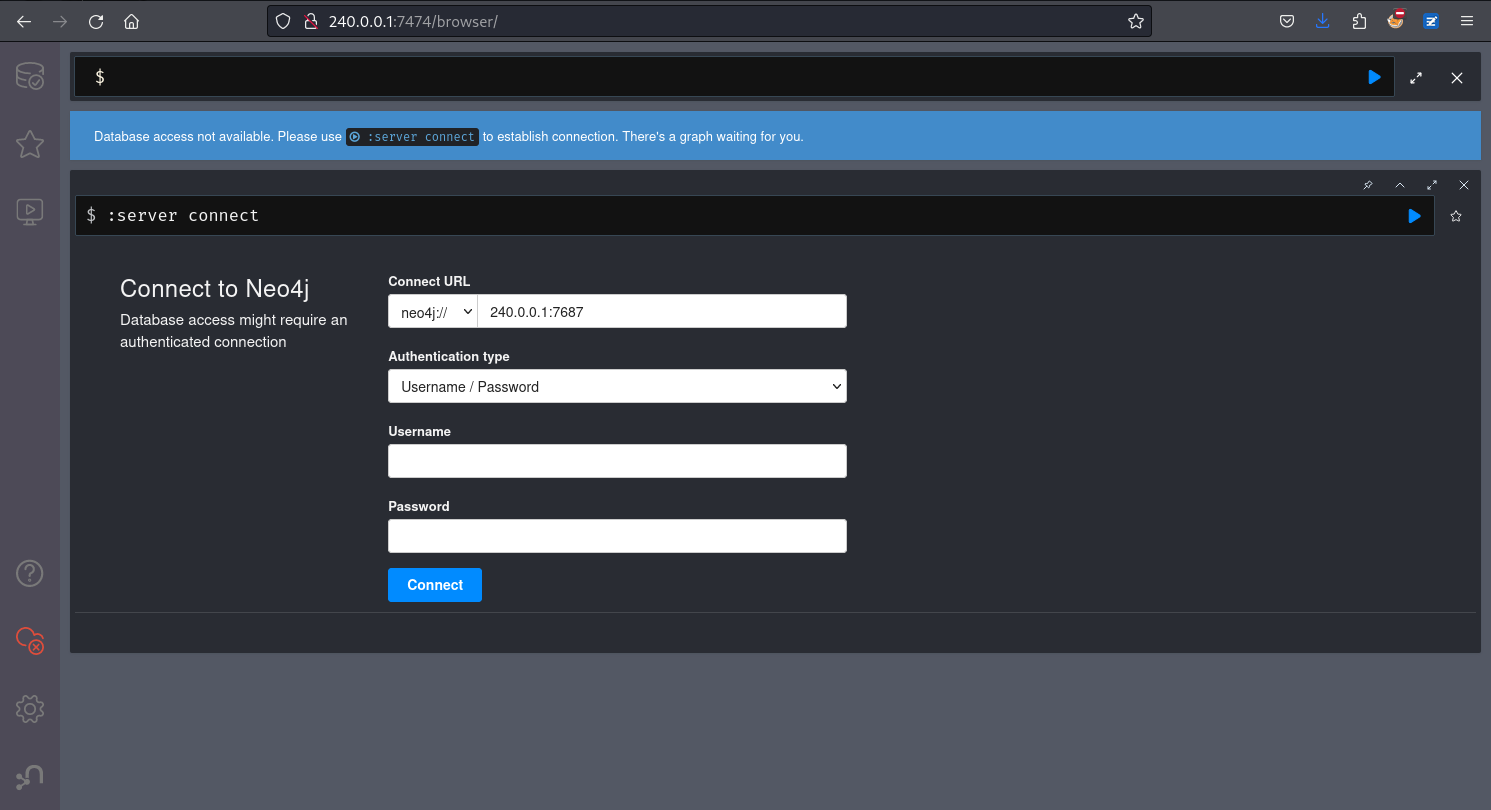Click the blue square extension icon
The image size is (1491, 810).
[1431, 21]
